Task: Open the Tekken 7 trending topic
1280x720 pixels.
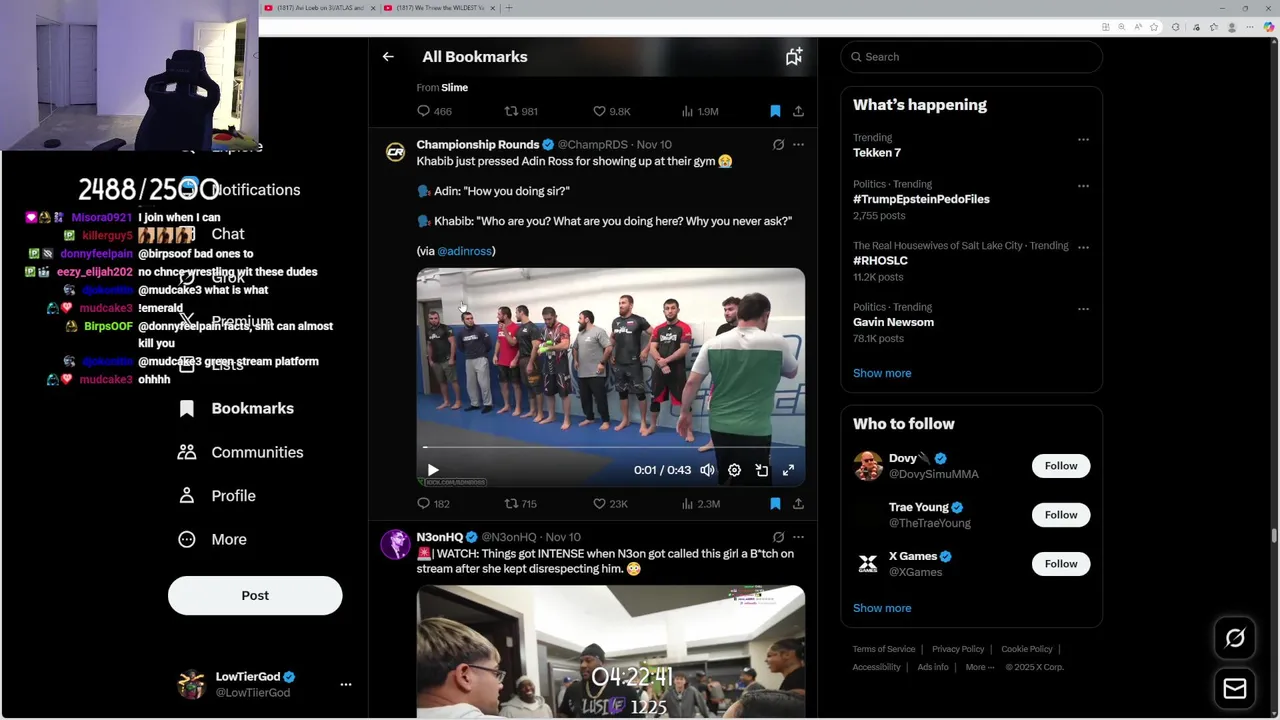Action: (877, 153)
